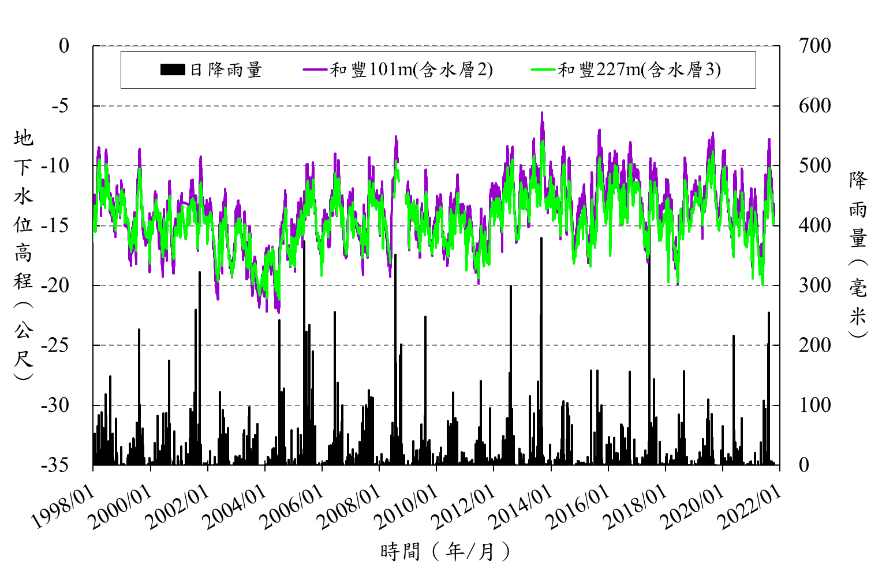Click the lowest purple dip left of center
Screen dimensions: 882x578
(277, 310)
